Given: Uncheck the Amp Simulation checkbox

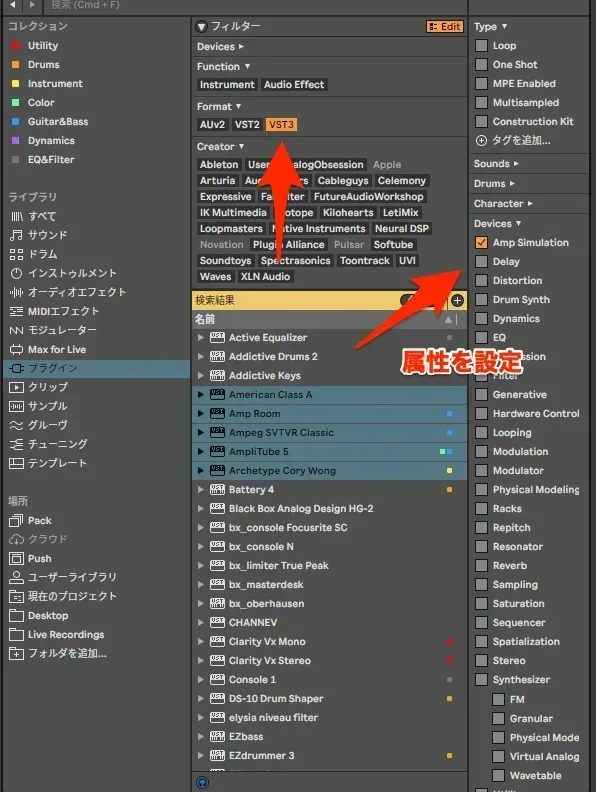Looking at the screenshot, I should pyautogui.click(x=481, y=242).
